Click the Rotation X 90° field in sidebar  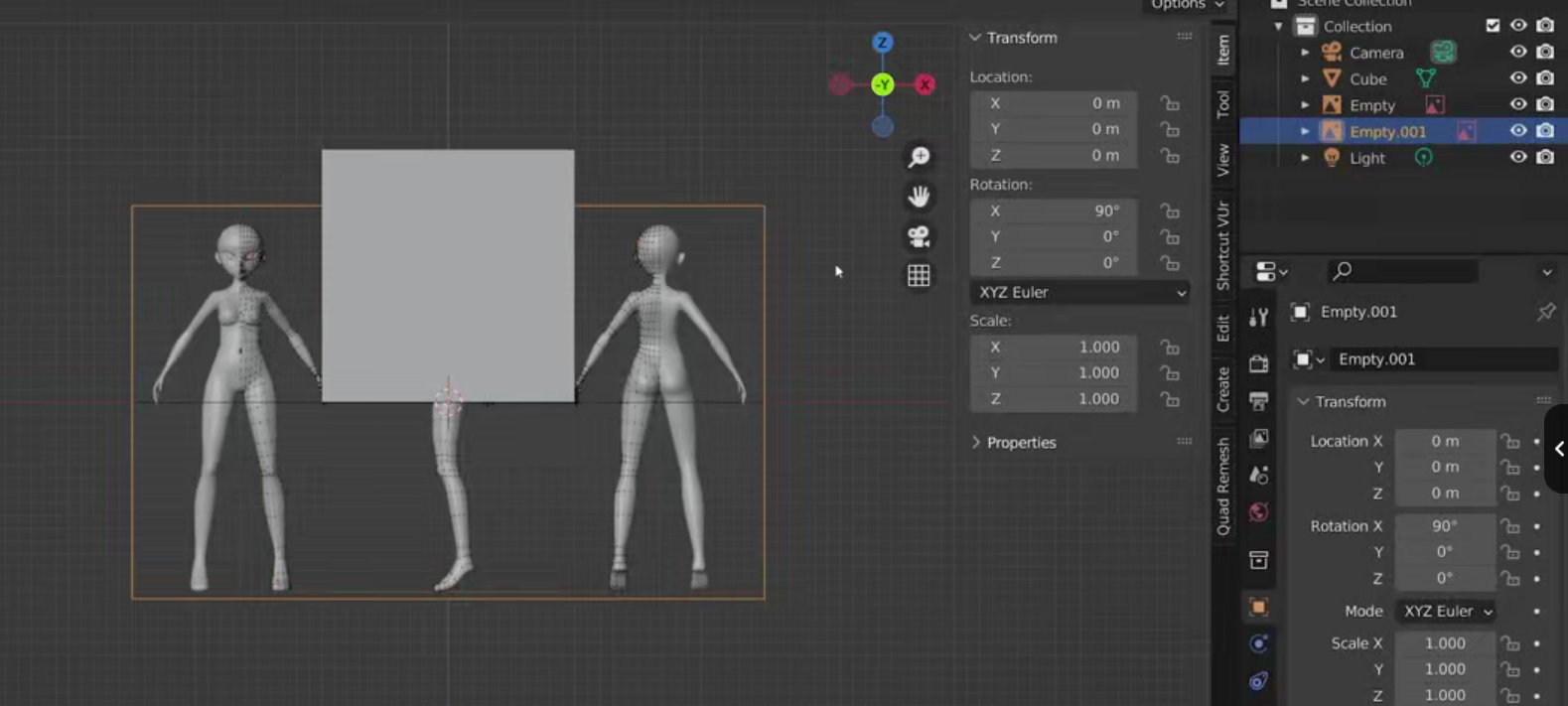1054,211
